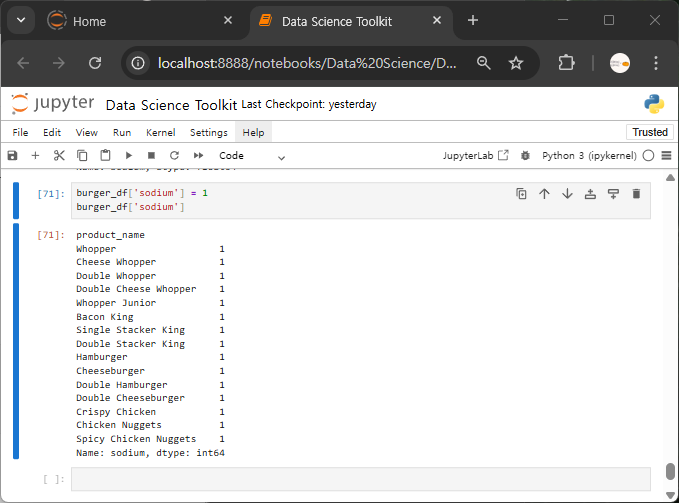679x503 pixels.
Task: Collapse the cell 71 input using the blue bar
Action: coord(16,200)
